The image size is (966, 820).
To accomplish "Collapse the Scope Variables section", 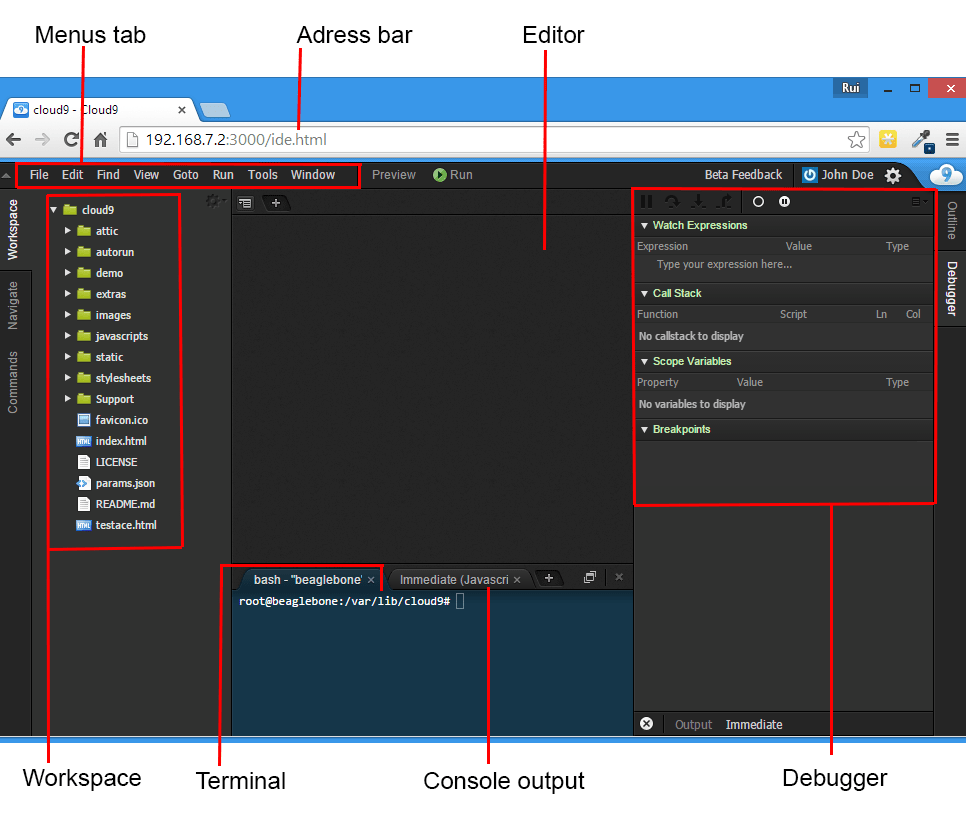I will point(645,362).
